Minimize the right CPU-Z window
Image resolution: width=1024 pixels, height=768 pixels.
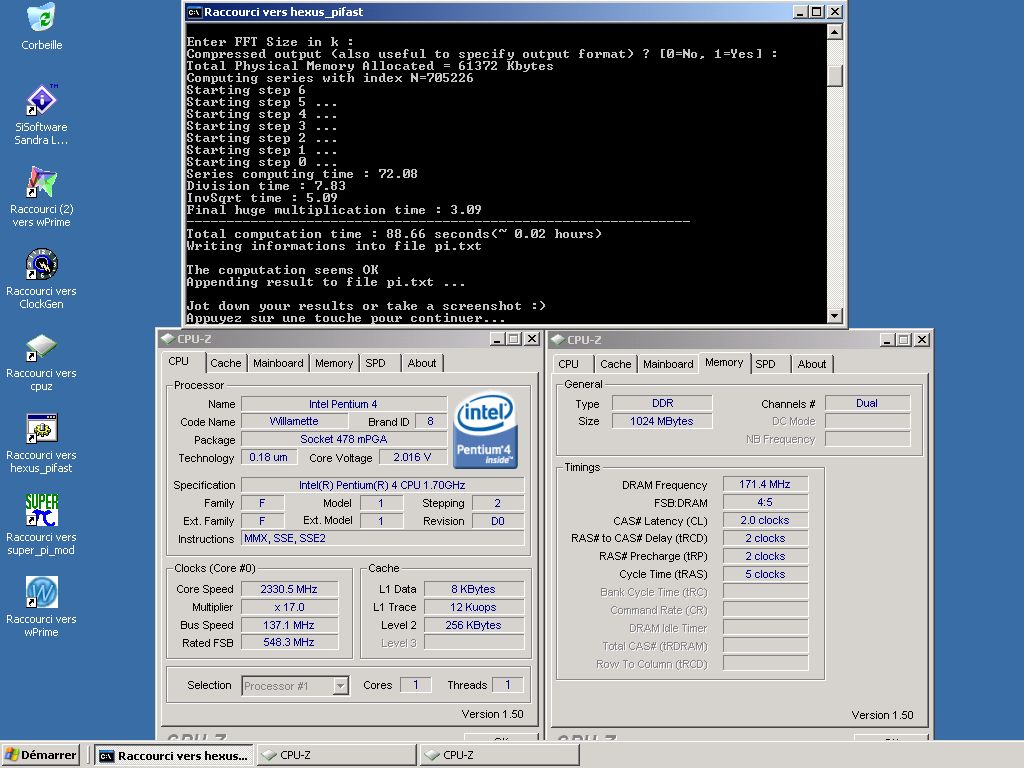tap(887, 340)
